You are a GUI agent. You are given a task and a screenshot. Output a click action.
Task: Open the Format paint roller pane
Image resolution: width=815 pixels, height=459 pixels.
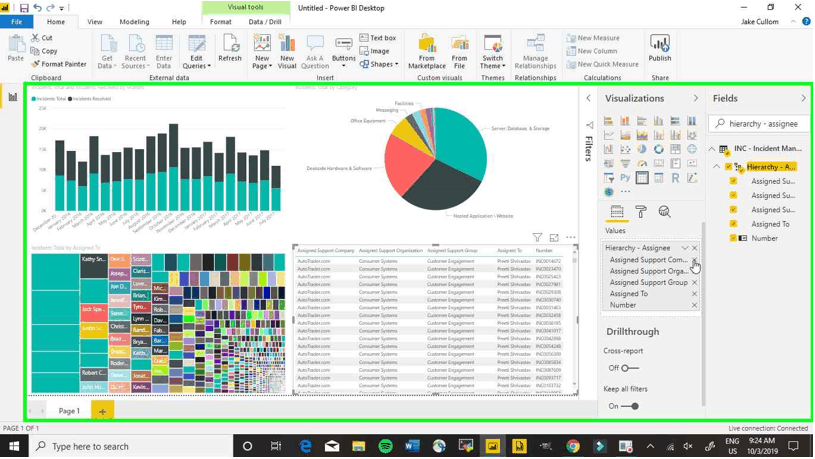[641, 212]
